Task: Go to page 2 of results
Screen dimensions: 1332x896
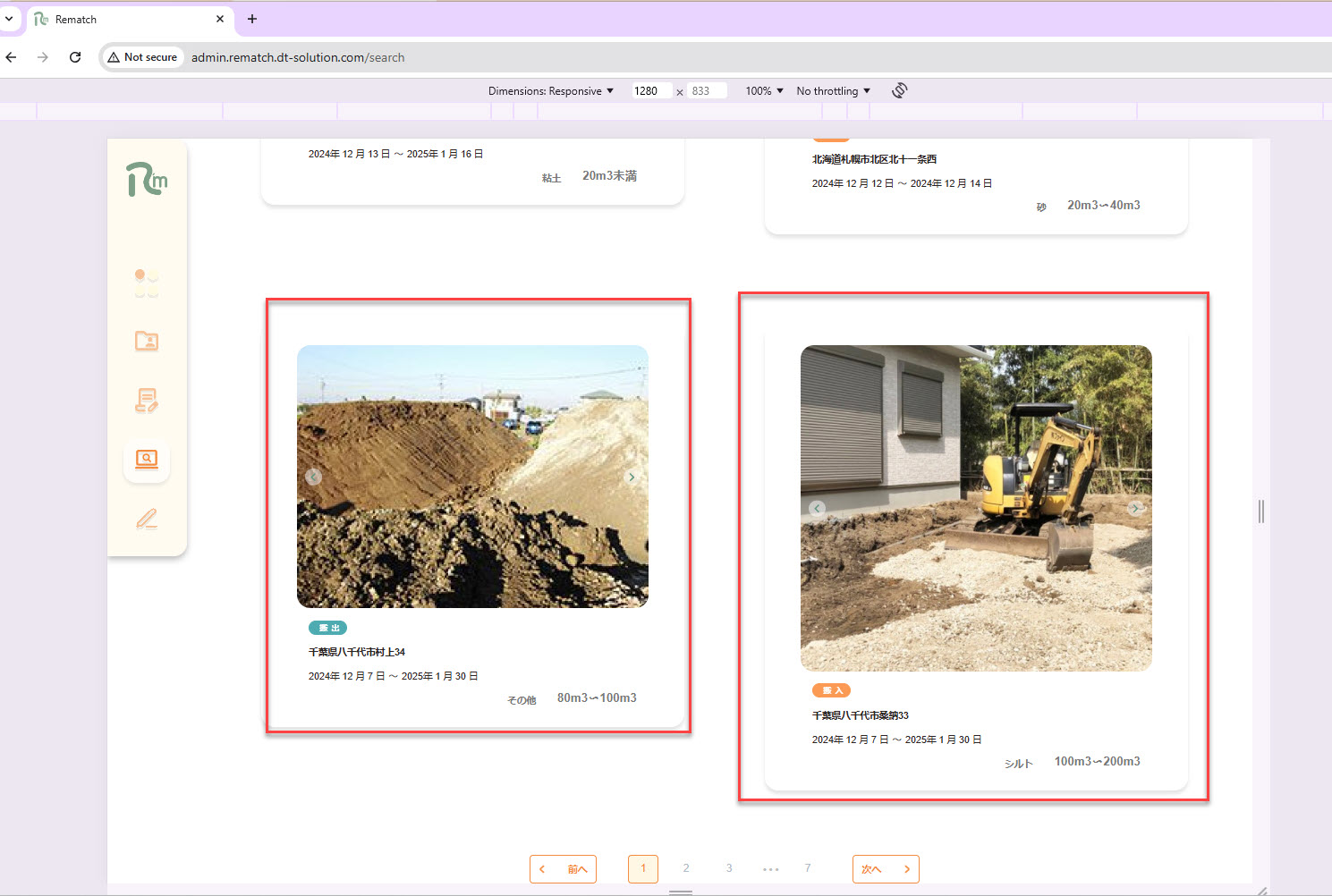Action: (686, 868)
